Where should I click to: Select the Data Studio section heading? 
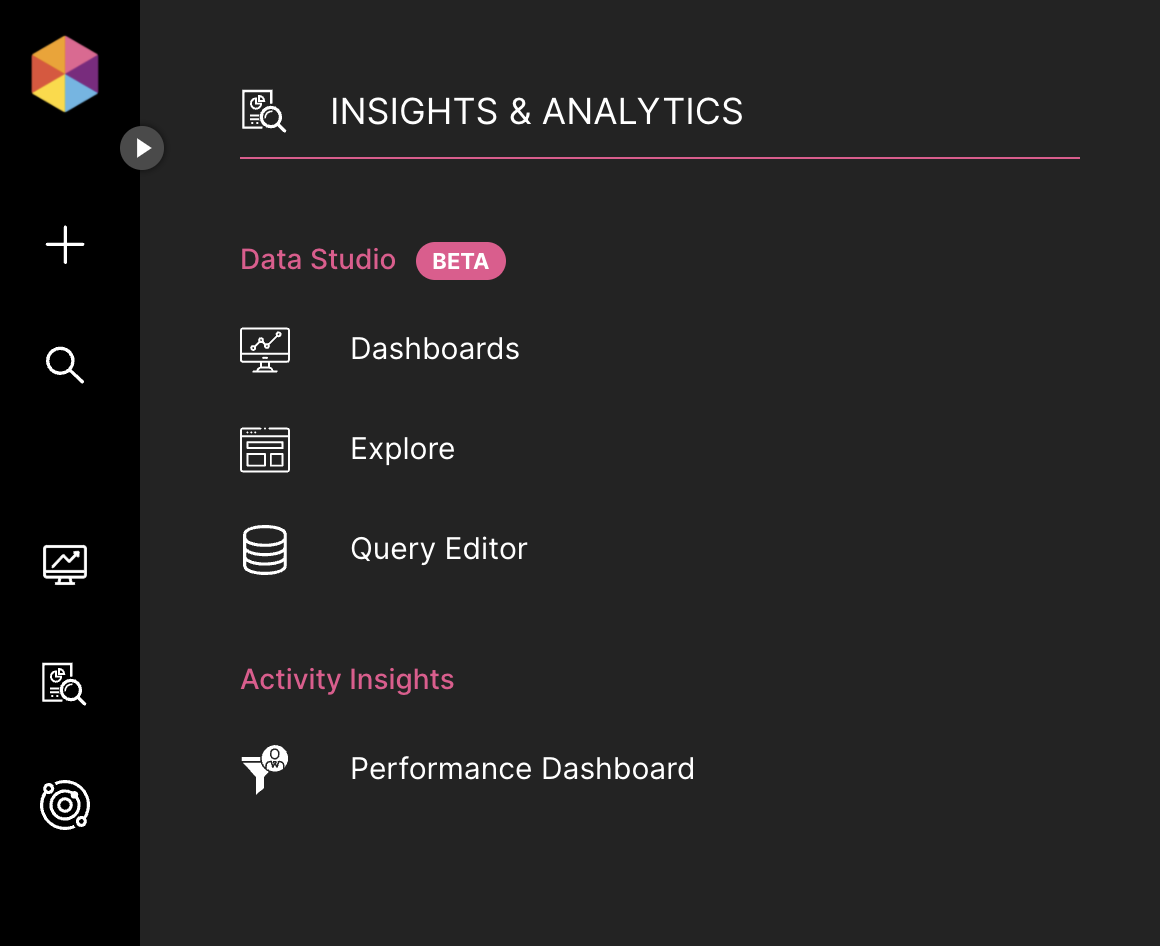tap(318, 260)
